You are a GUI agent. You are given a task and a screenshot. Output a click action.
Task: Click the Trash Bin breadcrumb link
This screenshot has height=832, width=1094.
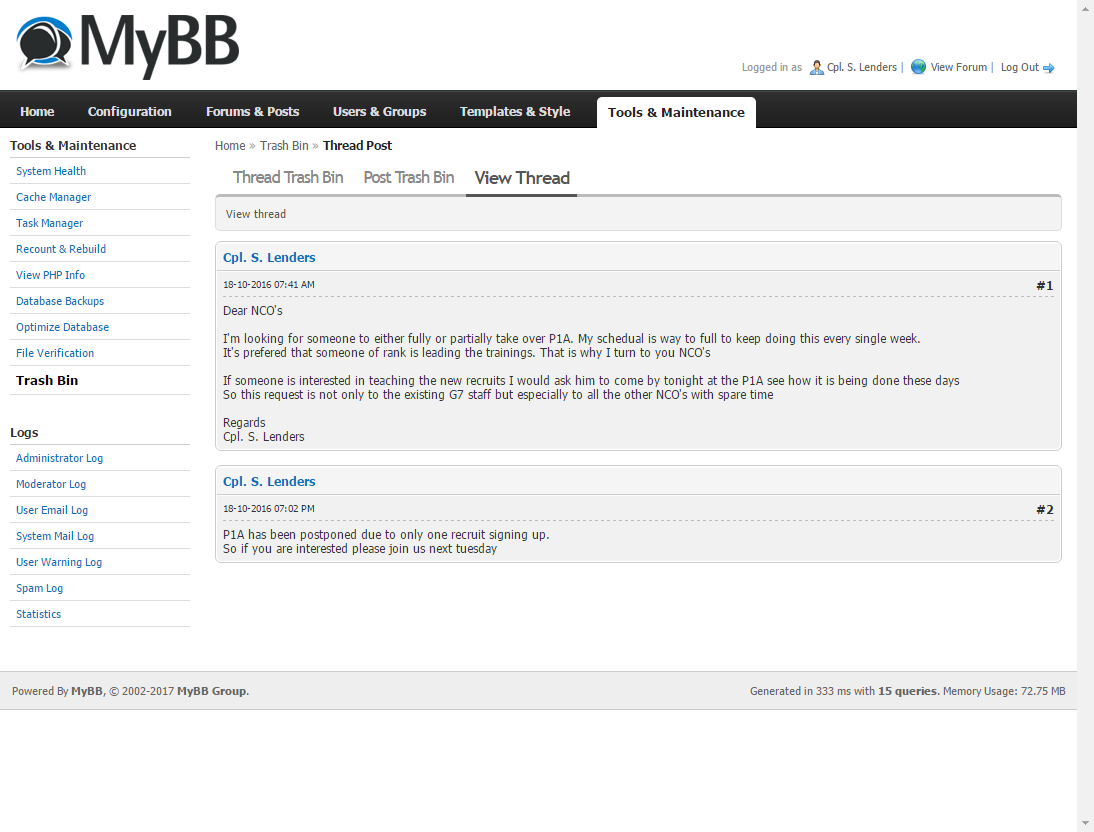pos(284,146)
